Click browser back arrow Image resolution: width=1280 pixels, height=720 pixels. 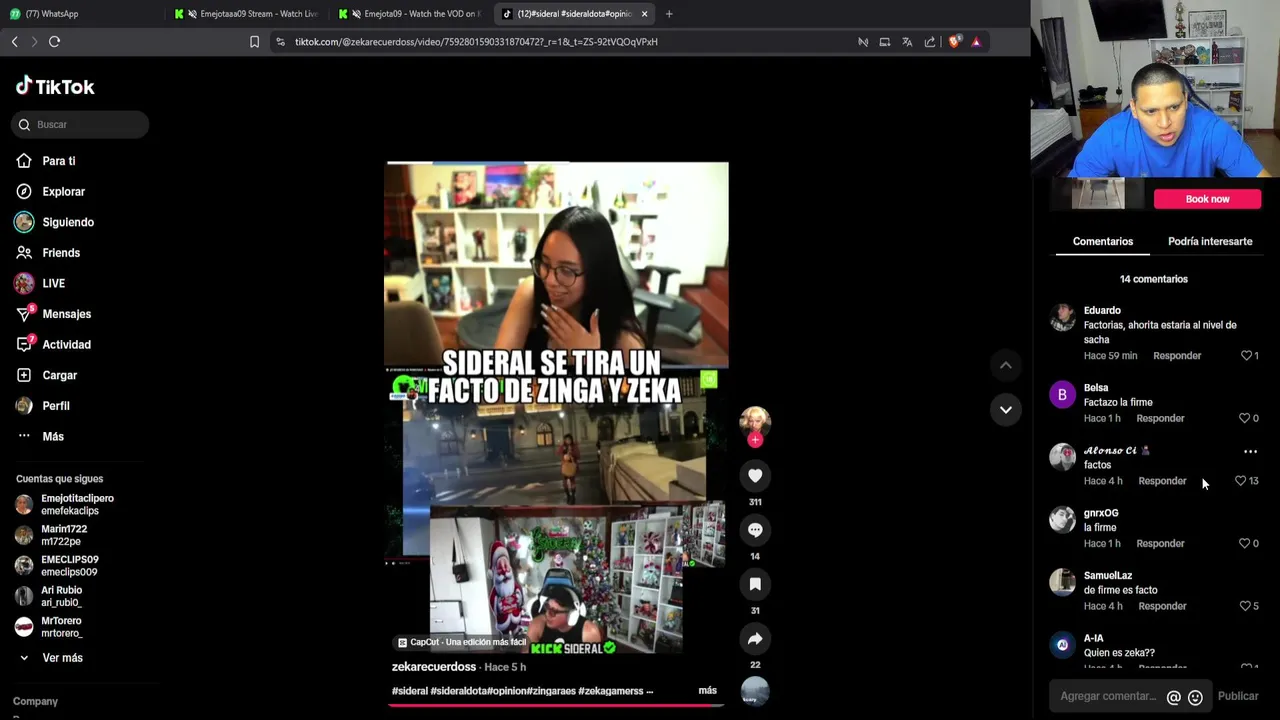(14, 42)
